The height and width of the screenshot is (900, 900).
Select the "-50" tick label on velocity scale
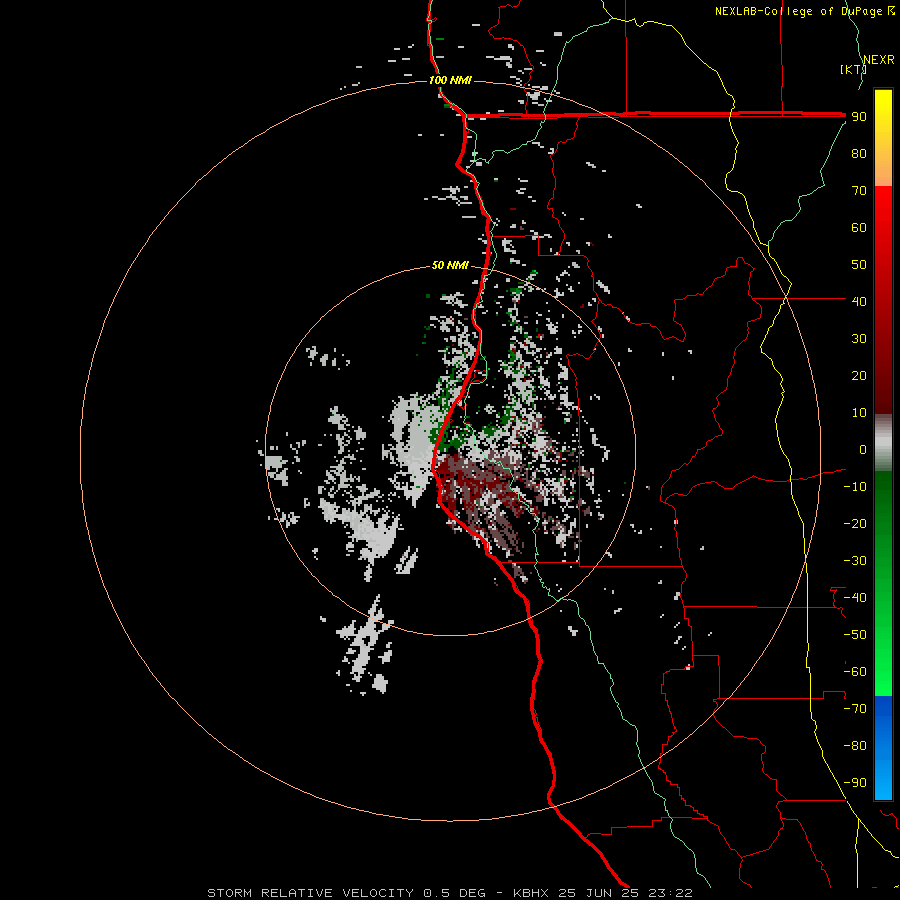855,635
